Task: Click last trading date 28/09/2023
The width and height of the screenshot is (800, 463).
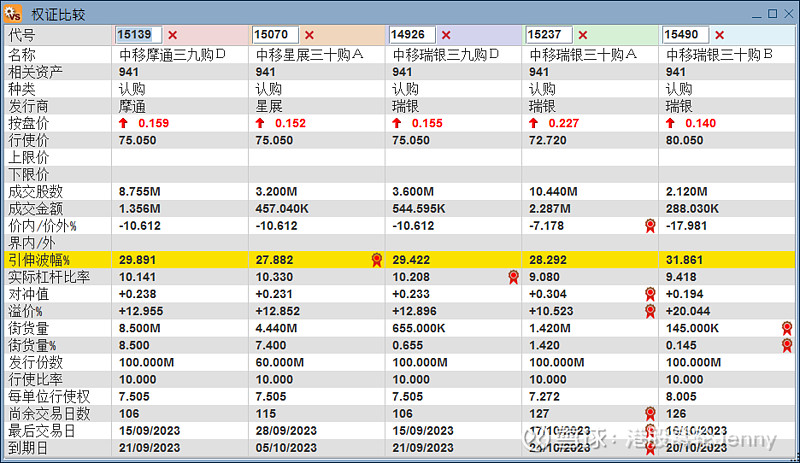Action: coord(286,431)
